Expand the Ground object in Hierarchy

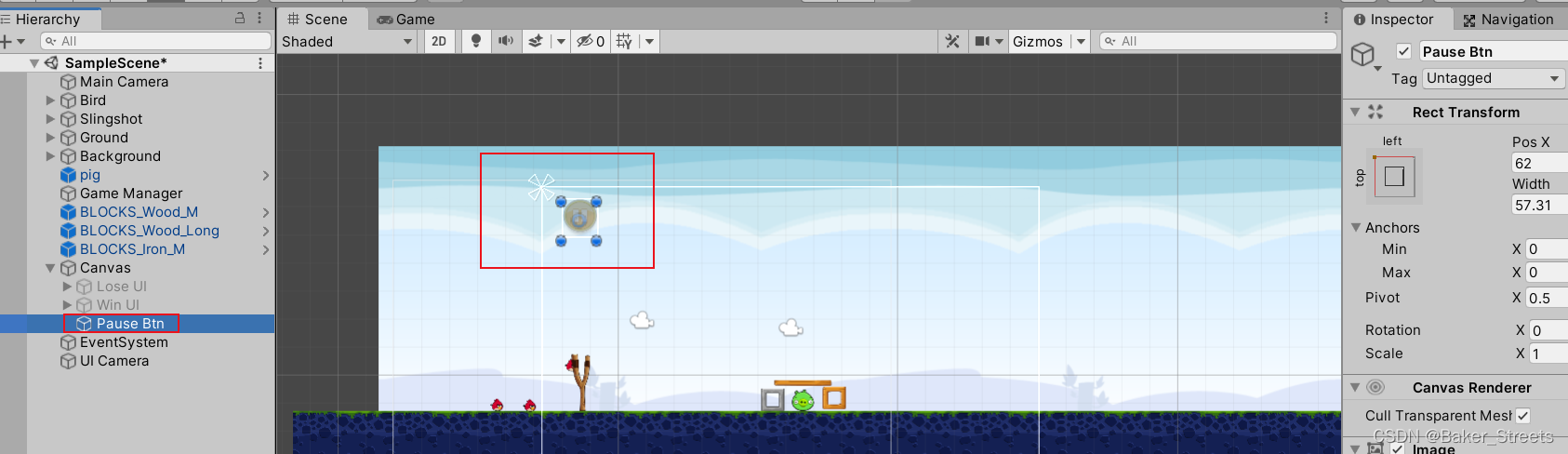51,138
